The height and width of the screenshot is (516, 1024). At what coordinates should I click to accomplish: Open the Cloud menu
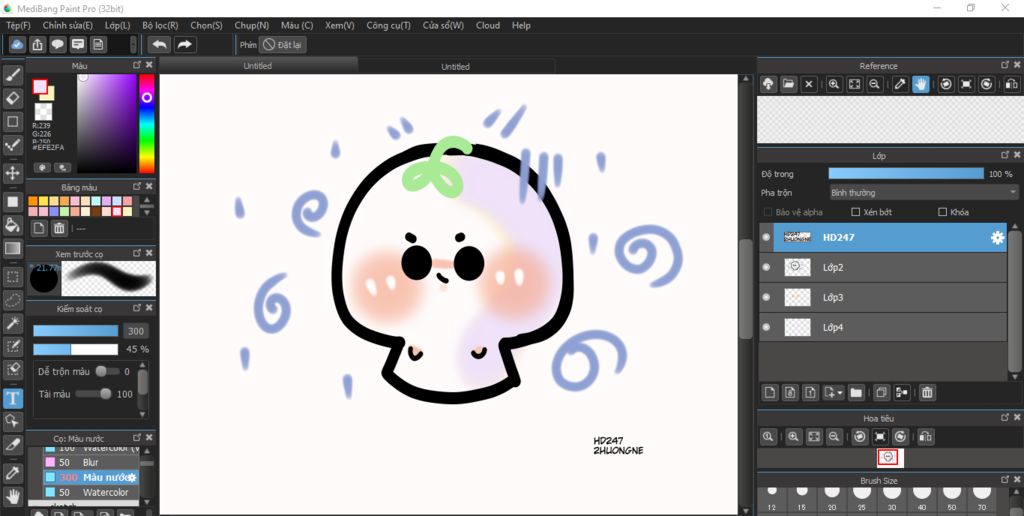click(x=488, y=25)
